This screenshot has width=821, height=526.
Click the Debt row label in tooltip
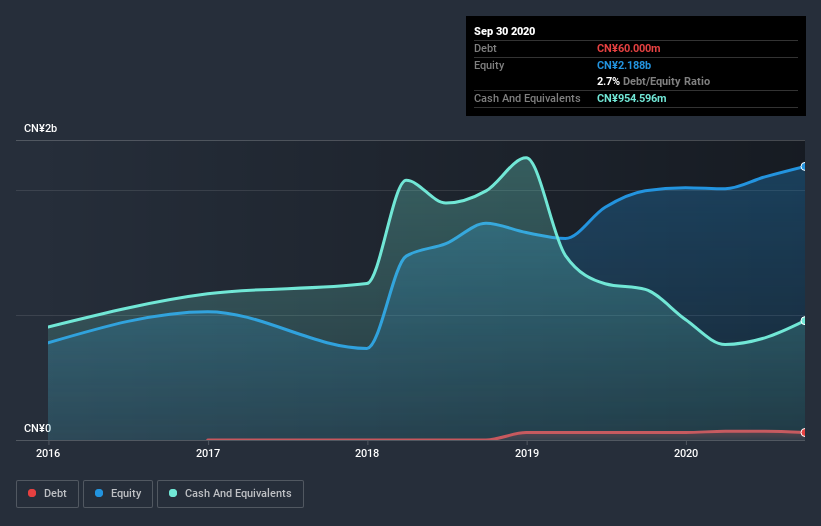tap(485, 48)
